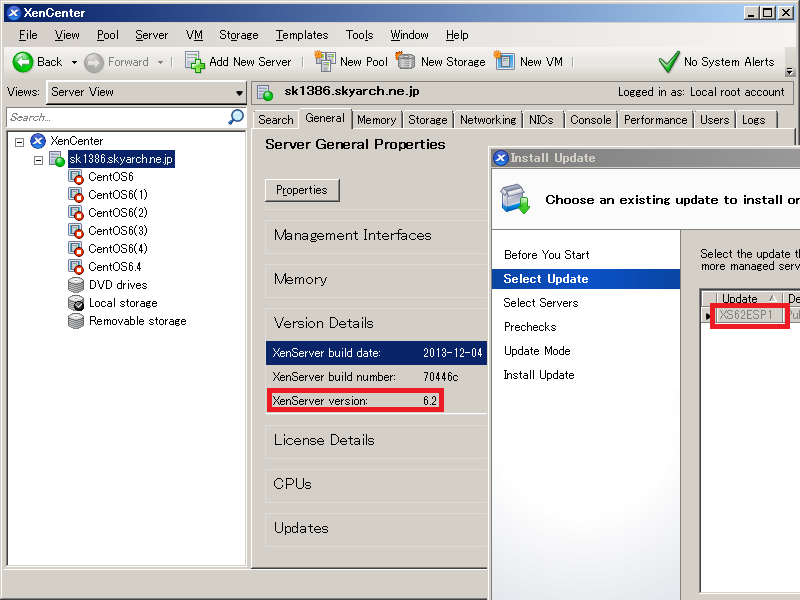The image size is (800, 600).
Task: Click the CentOS6(4) VM icon
Action: coord(76,248)
